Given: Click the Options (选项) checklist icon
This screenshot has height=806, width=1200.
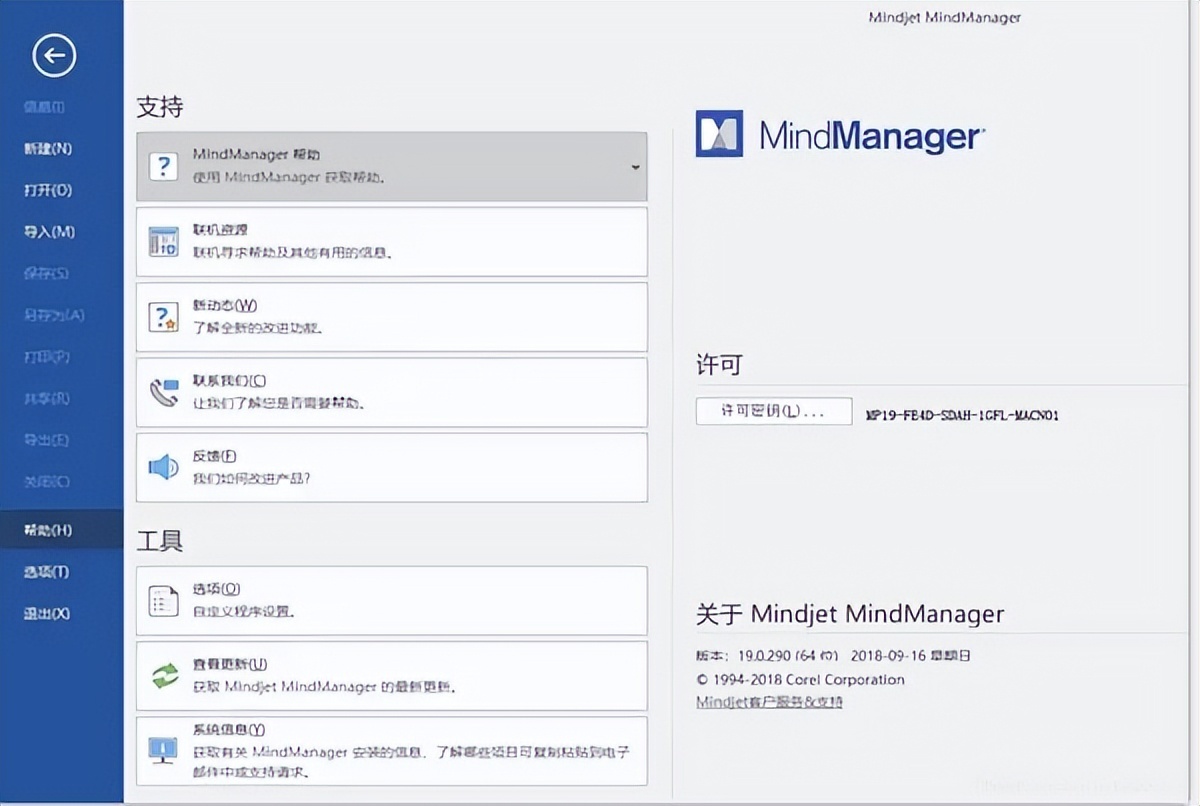Looking at the screenshot, I should pyautogui.click(x=163, y=601).
